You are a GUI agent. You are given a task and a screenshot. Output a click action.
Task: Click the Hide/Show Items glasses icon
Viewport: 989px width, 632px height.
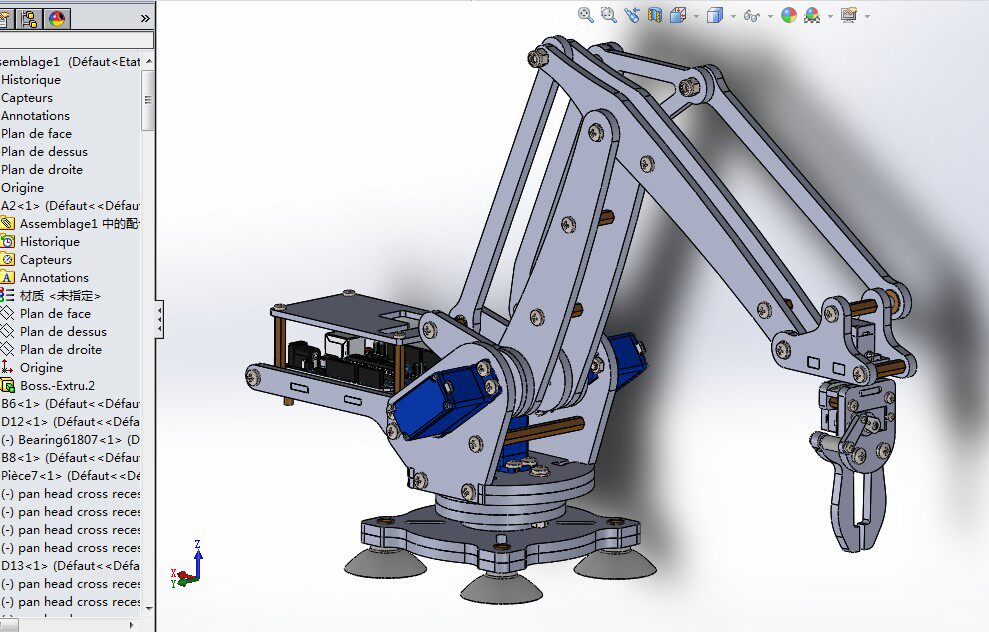(x=751, y=16)
